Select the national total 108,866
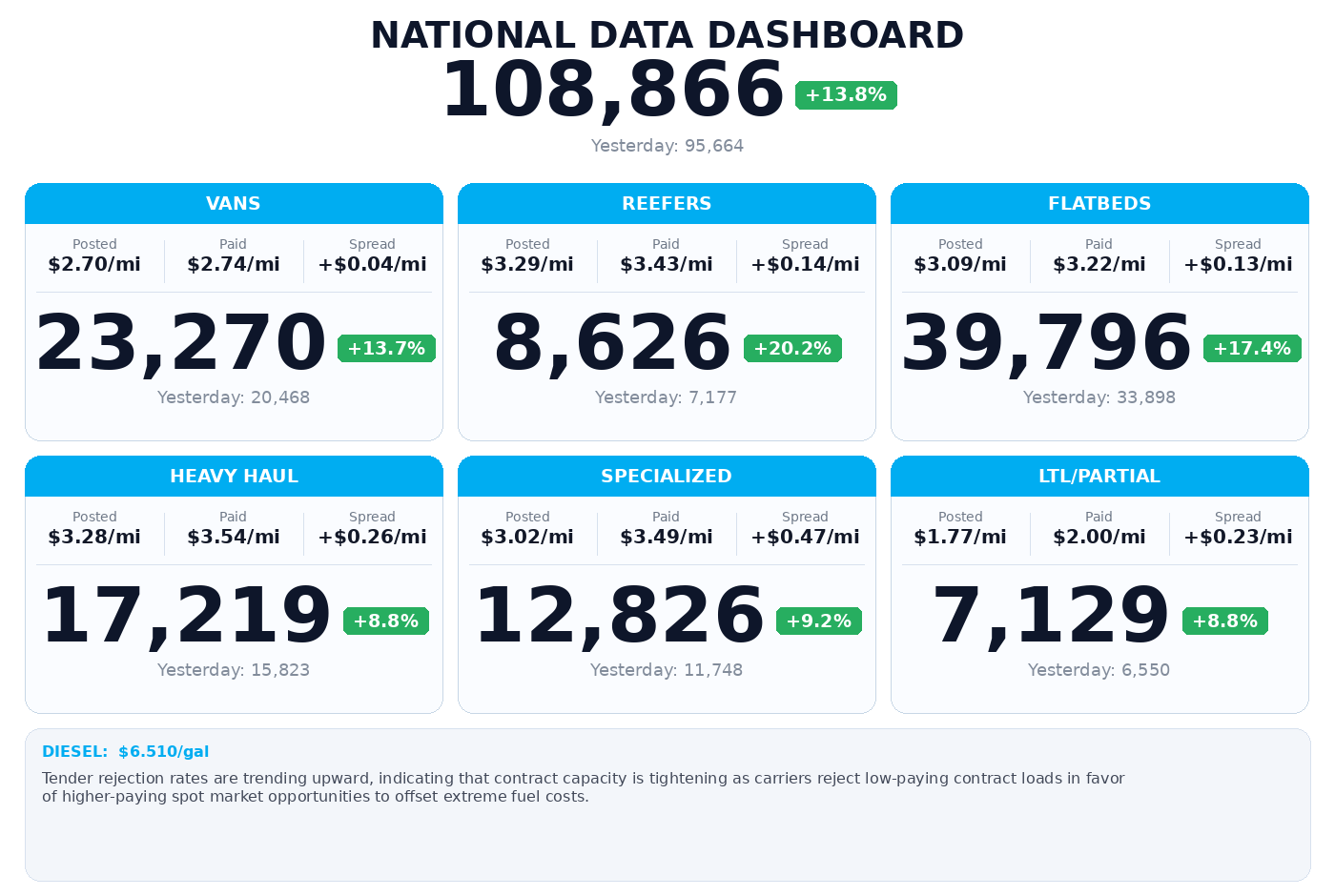The width and height of the screenshot is (1335, 896). 612,91
